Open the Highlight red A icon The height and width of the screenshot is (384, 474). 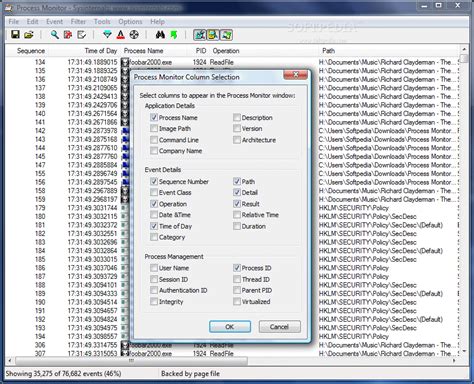click(121, 35)
